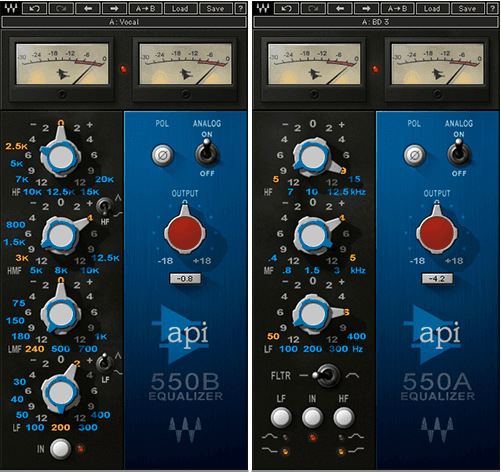
Task: Click the Load button in 550B
Action: tap(180, 8)
